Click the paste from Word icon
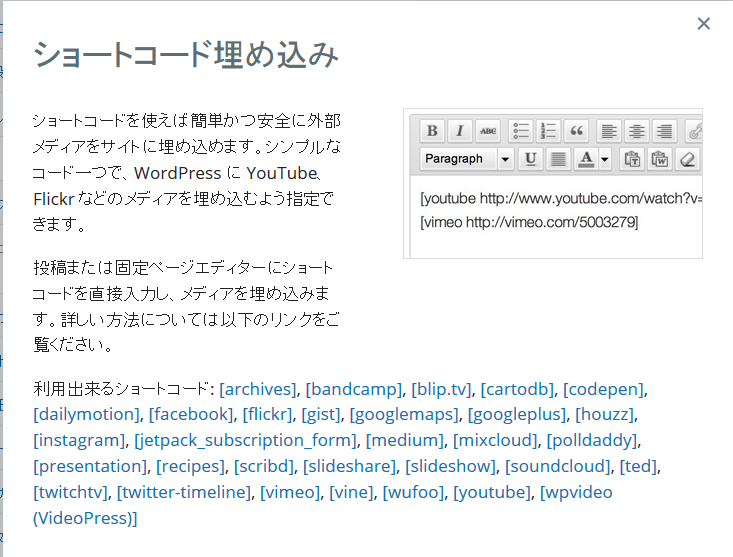Viewport: 733px width, 557px height. 660,159
